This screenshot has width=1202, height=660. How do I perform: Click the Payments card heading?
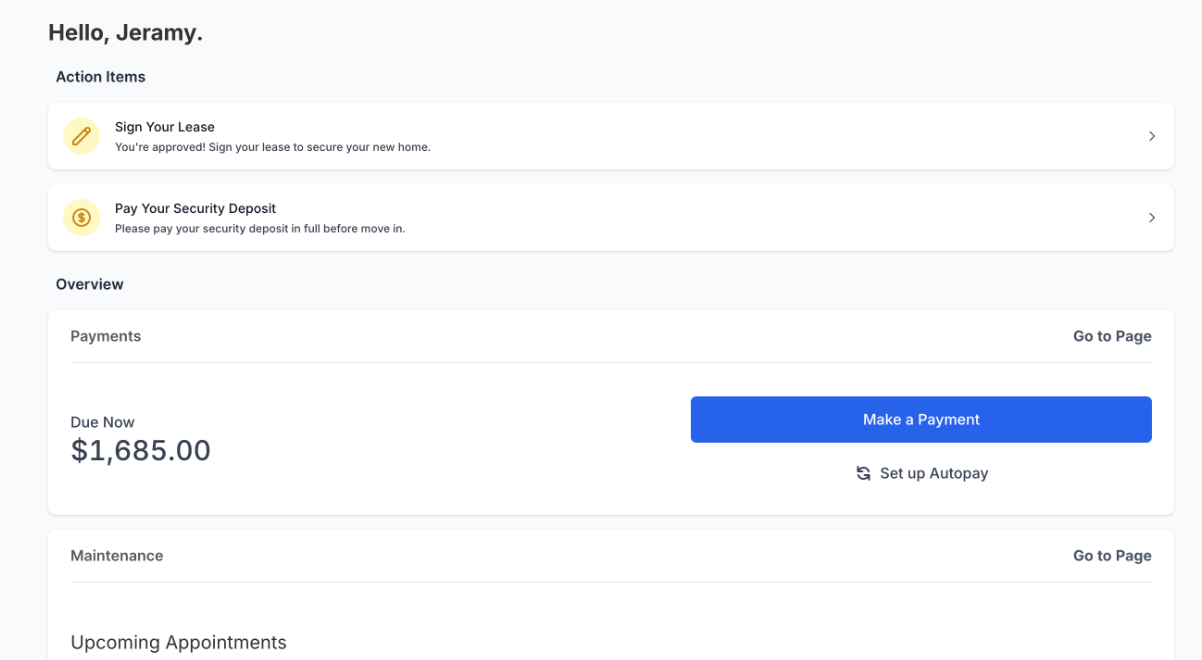106,337
